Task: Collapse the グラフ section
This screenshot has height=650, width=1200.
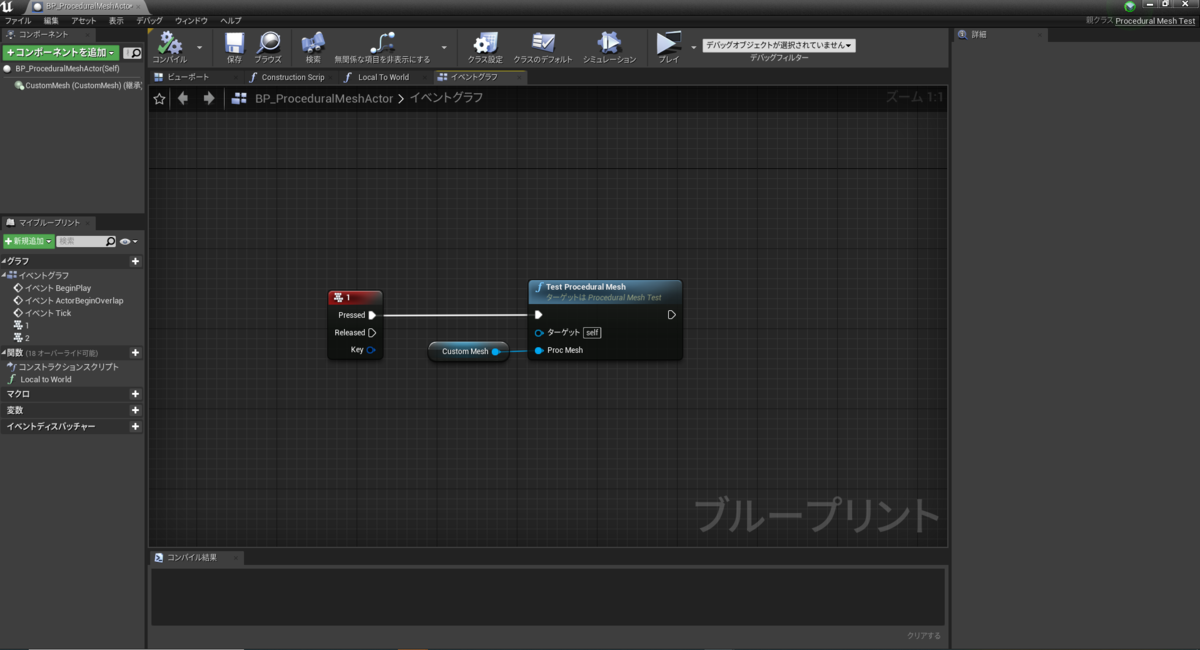Action: pos(4,261)
